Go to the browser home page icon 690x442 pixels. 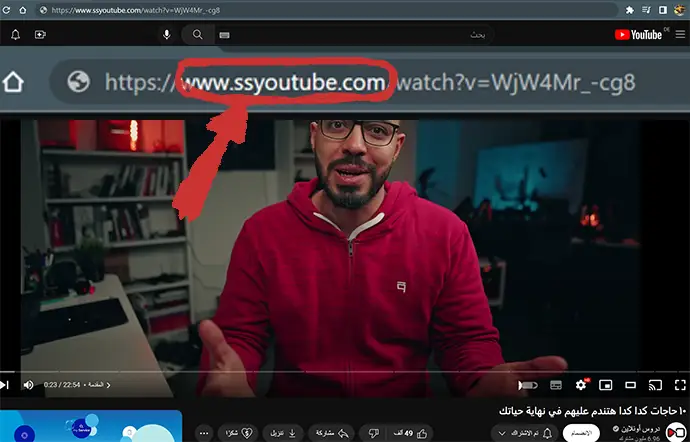22,10
